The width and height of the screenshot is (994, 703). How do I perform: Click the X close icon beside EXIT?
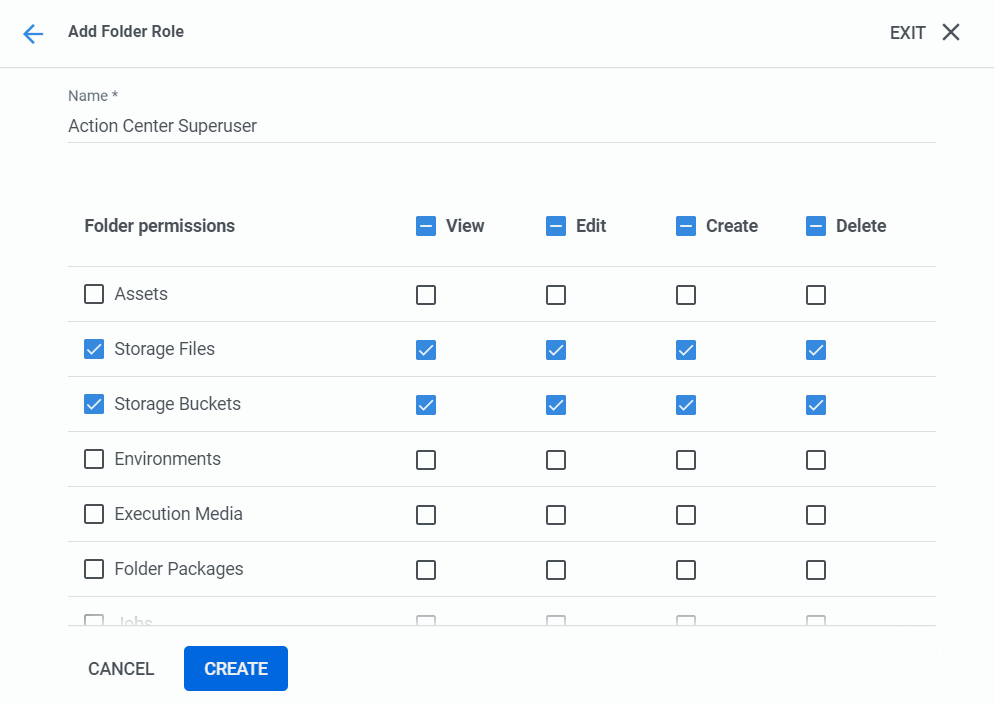pyautogui.click(x=951, y=32)
